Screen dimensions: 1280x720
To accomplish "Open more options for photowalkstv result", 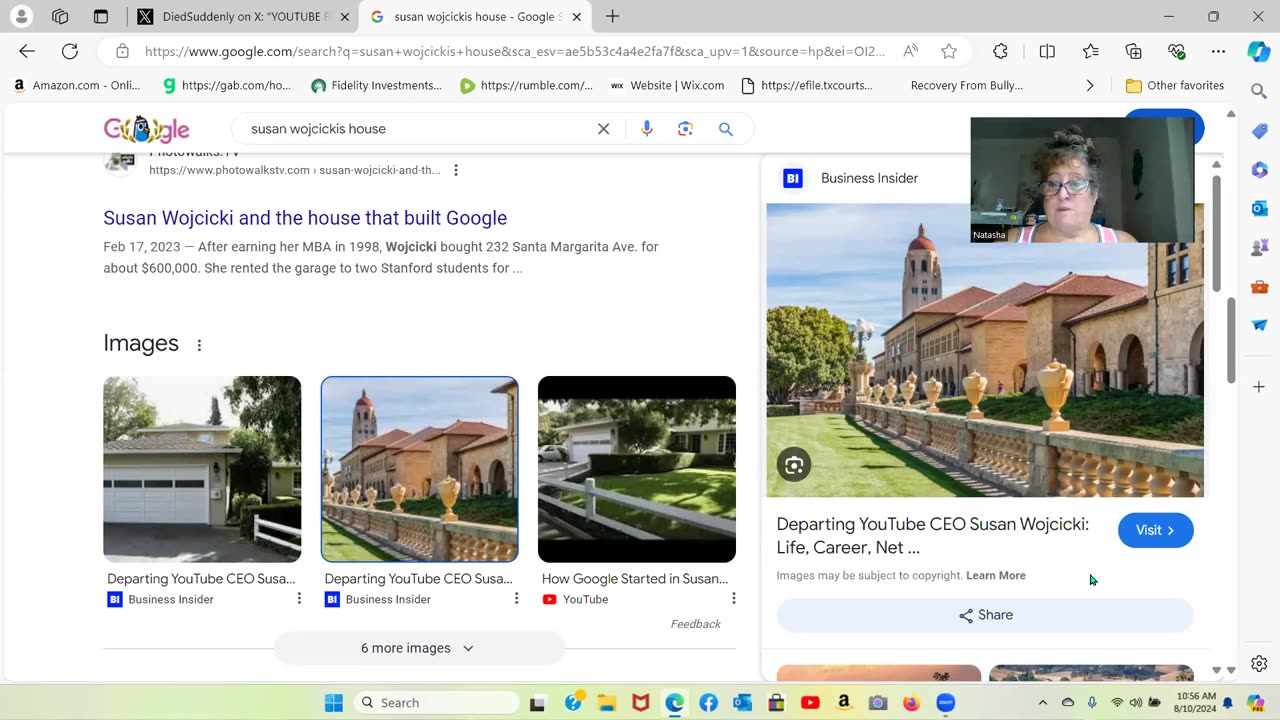I will (x=456, y=170).
